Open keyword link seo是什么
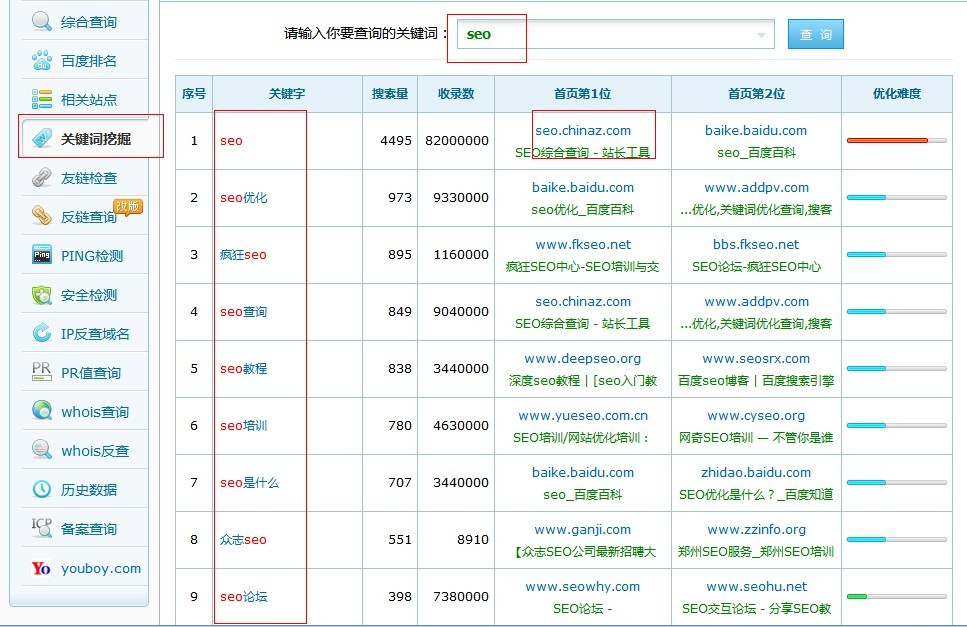This screenshot has height=627, width=967. 249,483
